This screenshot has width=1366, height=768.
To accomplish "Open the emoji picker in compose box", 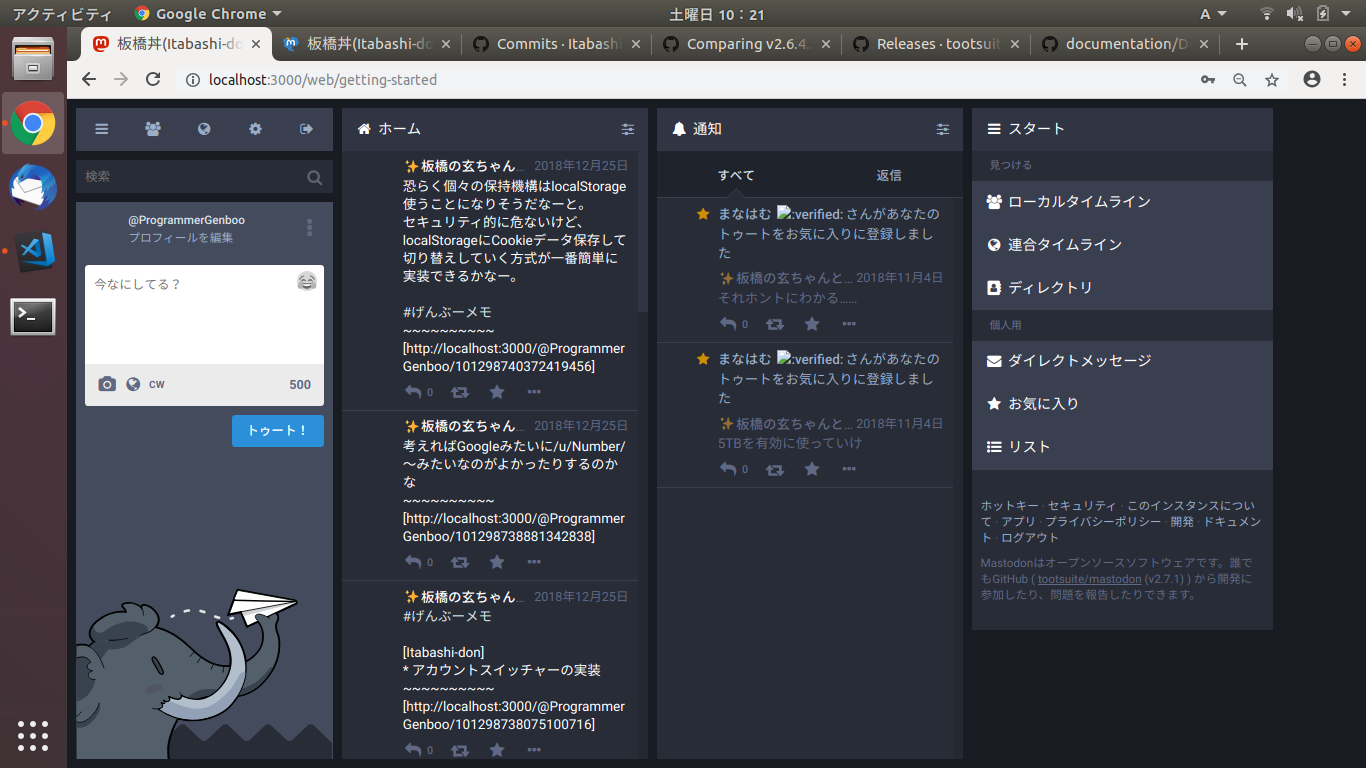I will click(307, 281).
